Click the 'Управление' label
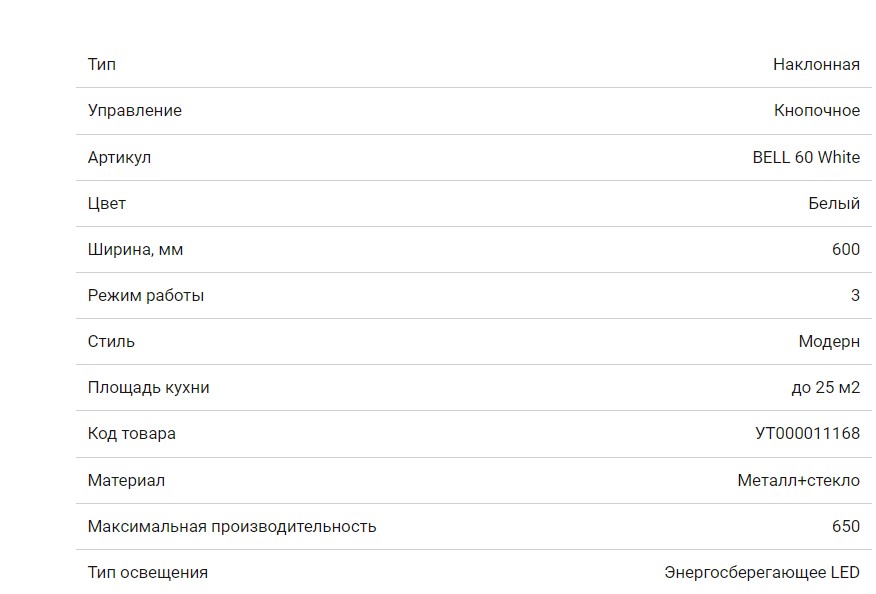Screen dimensions: 876x594 coord(134,110)
